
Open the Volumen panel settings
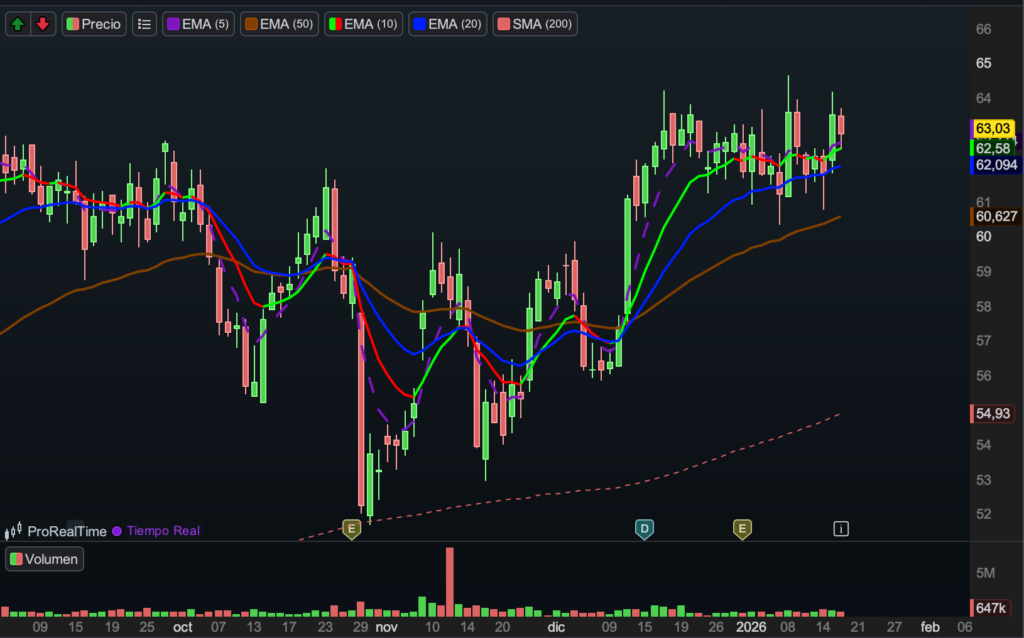[x=45, y=559]
